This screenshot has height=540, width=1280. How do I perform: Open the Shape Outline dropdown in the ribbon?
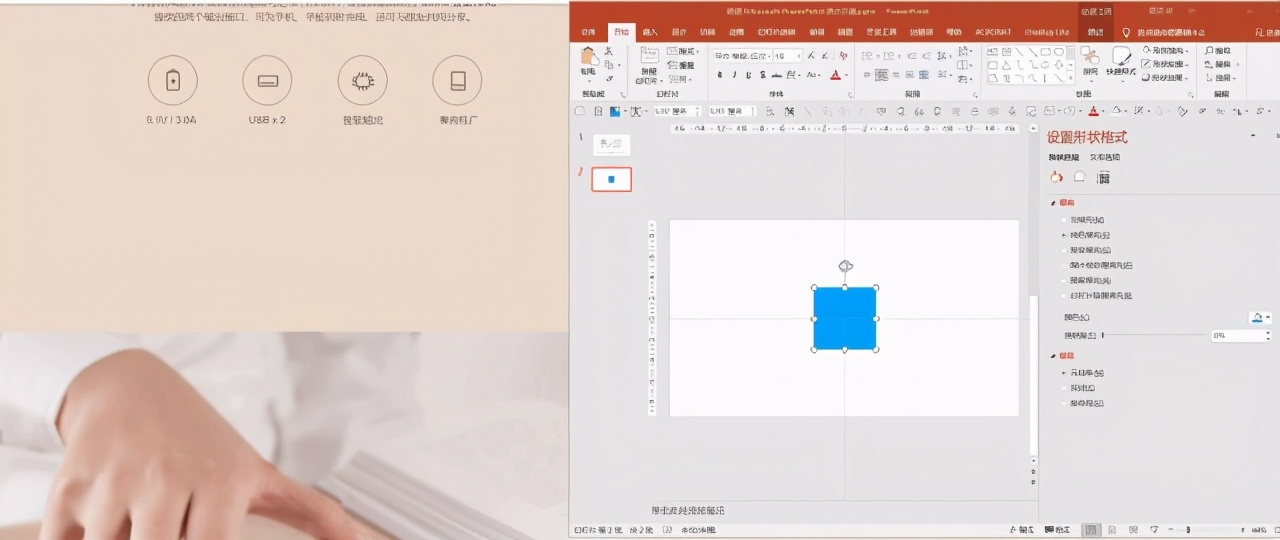coord(1165,64)
